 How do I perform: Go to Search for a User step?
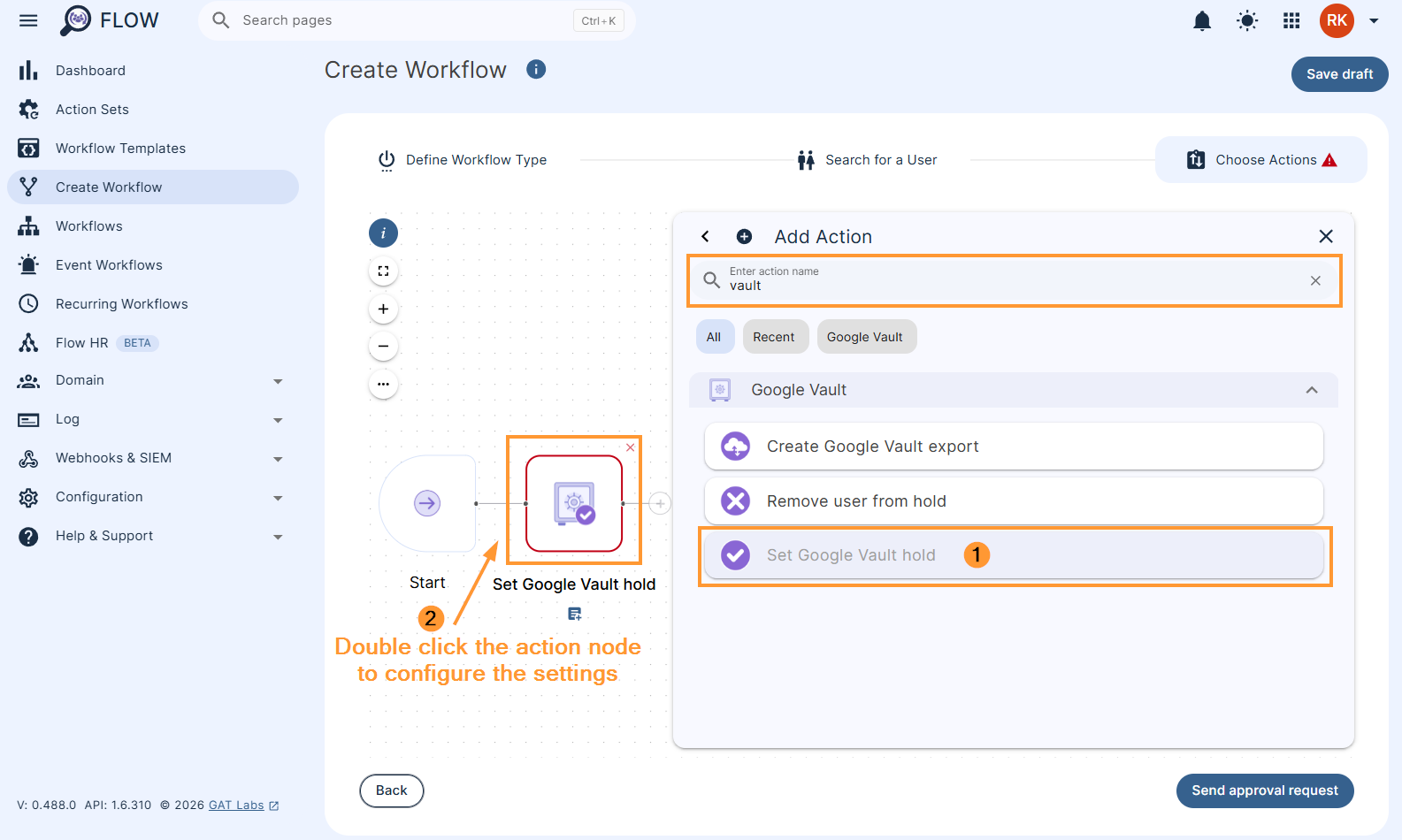pos(867,160)
